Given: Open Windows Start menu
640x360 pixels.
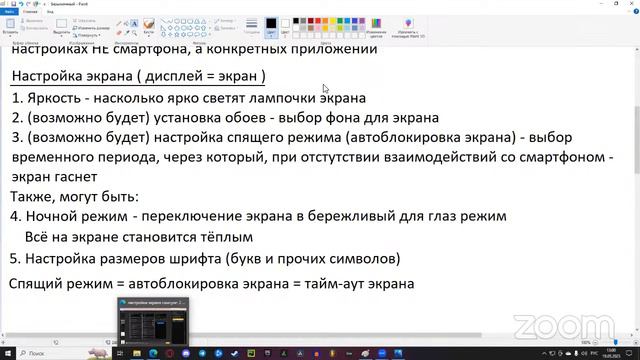Looking at the screenshot, I should (8, 353).
